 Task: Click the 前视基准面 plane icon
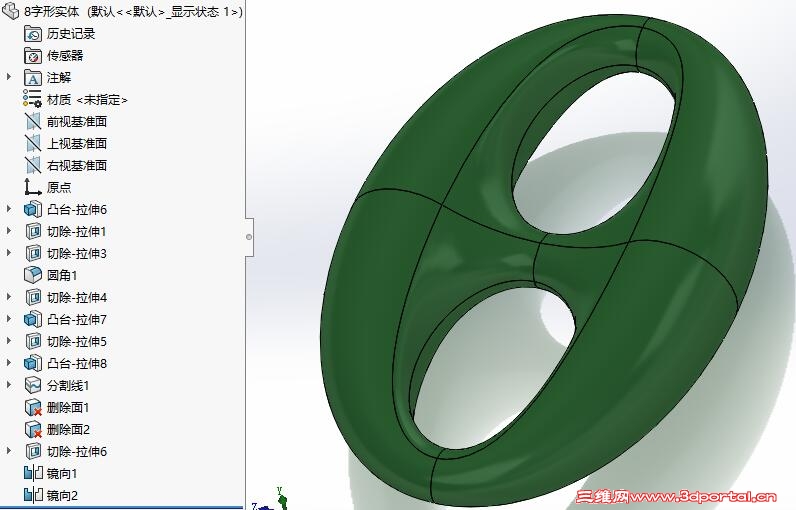pyautogui.click(x=33, y=121)
